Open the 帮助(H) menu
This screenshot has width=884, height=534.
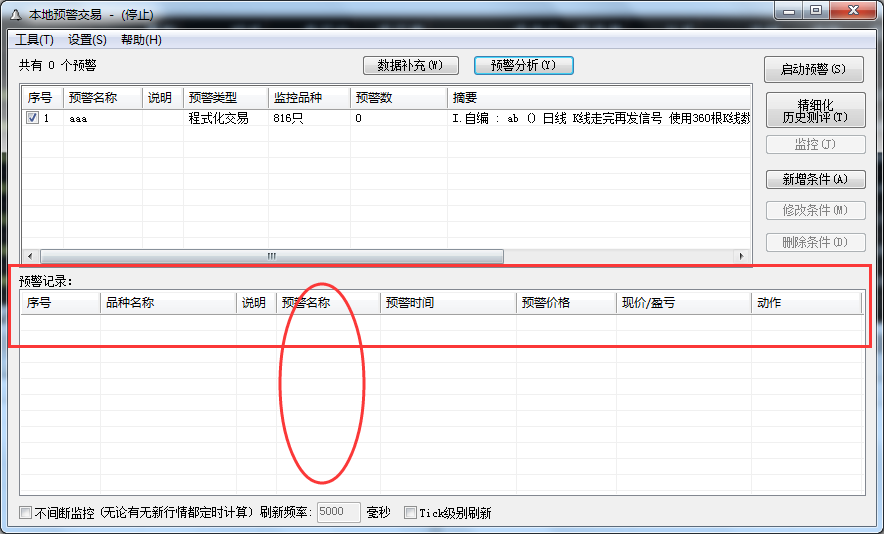click(142, 40)
